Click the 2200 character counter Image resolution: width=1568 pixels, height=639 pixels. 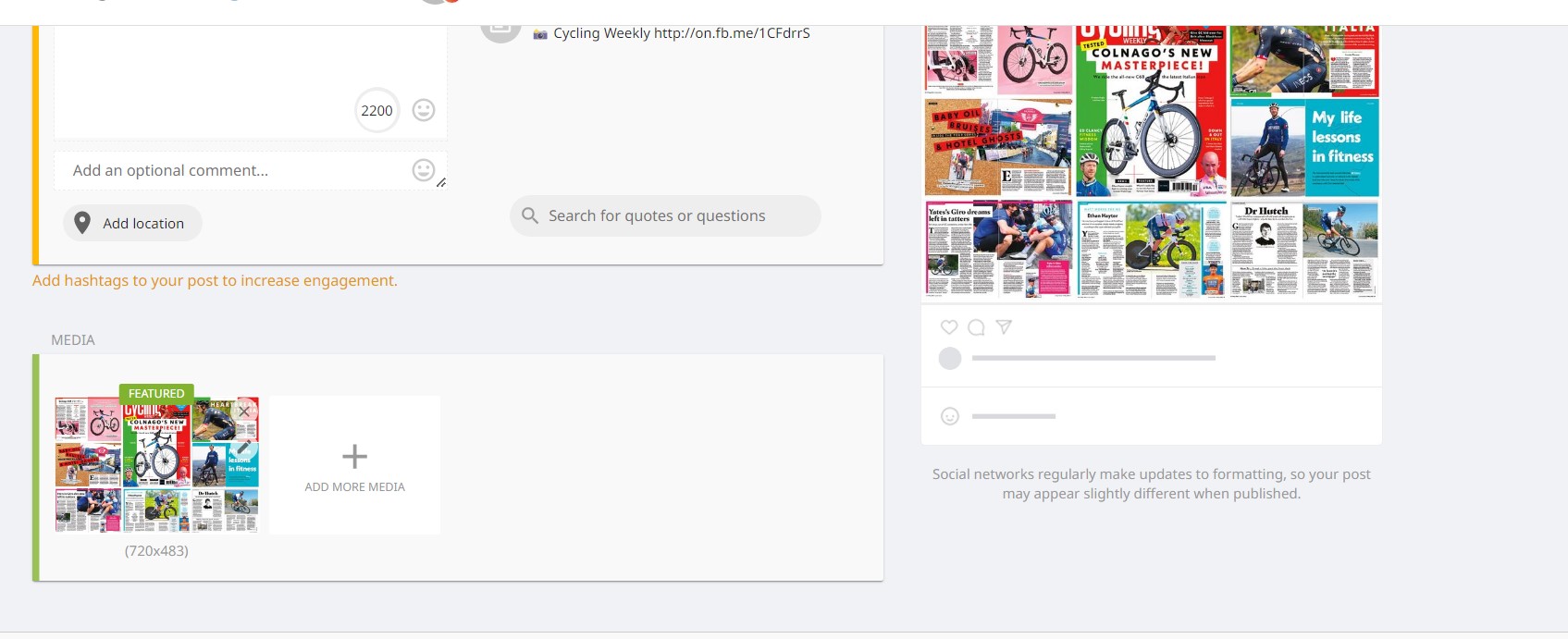pyautogui.click(x=377, y=110)
